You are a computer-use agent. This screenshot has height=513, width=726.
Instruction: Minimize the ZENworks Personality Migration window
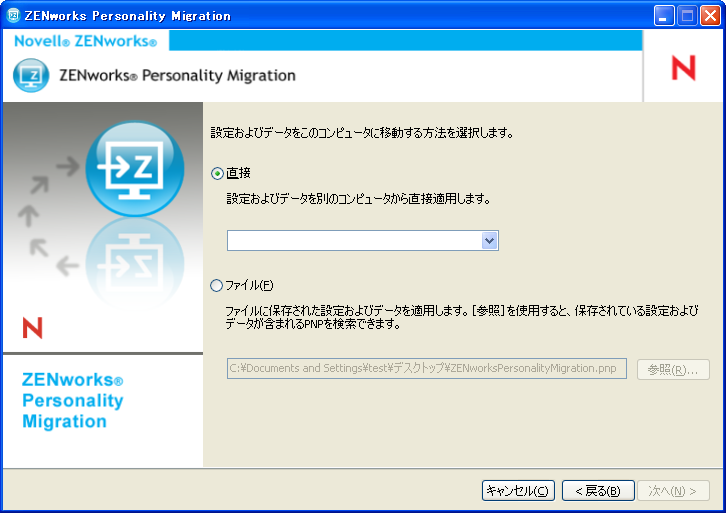click(x=664, y=16)
